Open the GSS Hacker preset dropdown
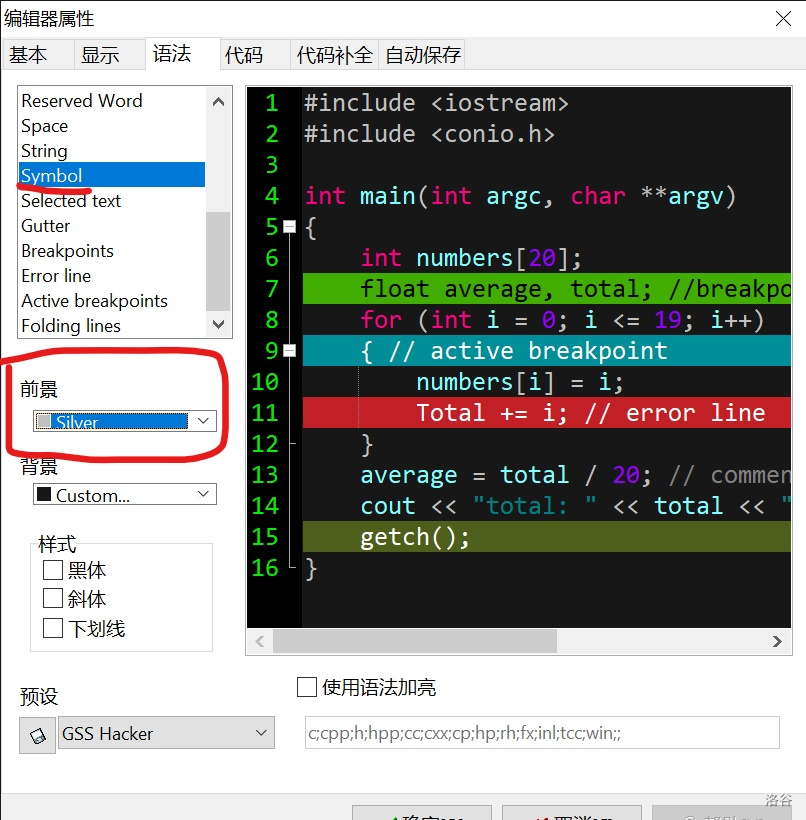The image size is (806, 820). pyautogui.click(x=259, y=733)
